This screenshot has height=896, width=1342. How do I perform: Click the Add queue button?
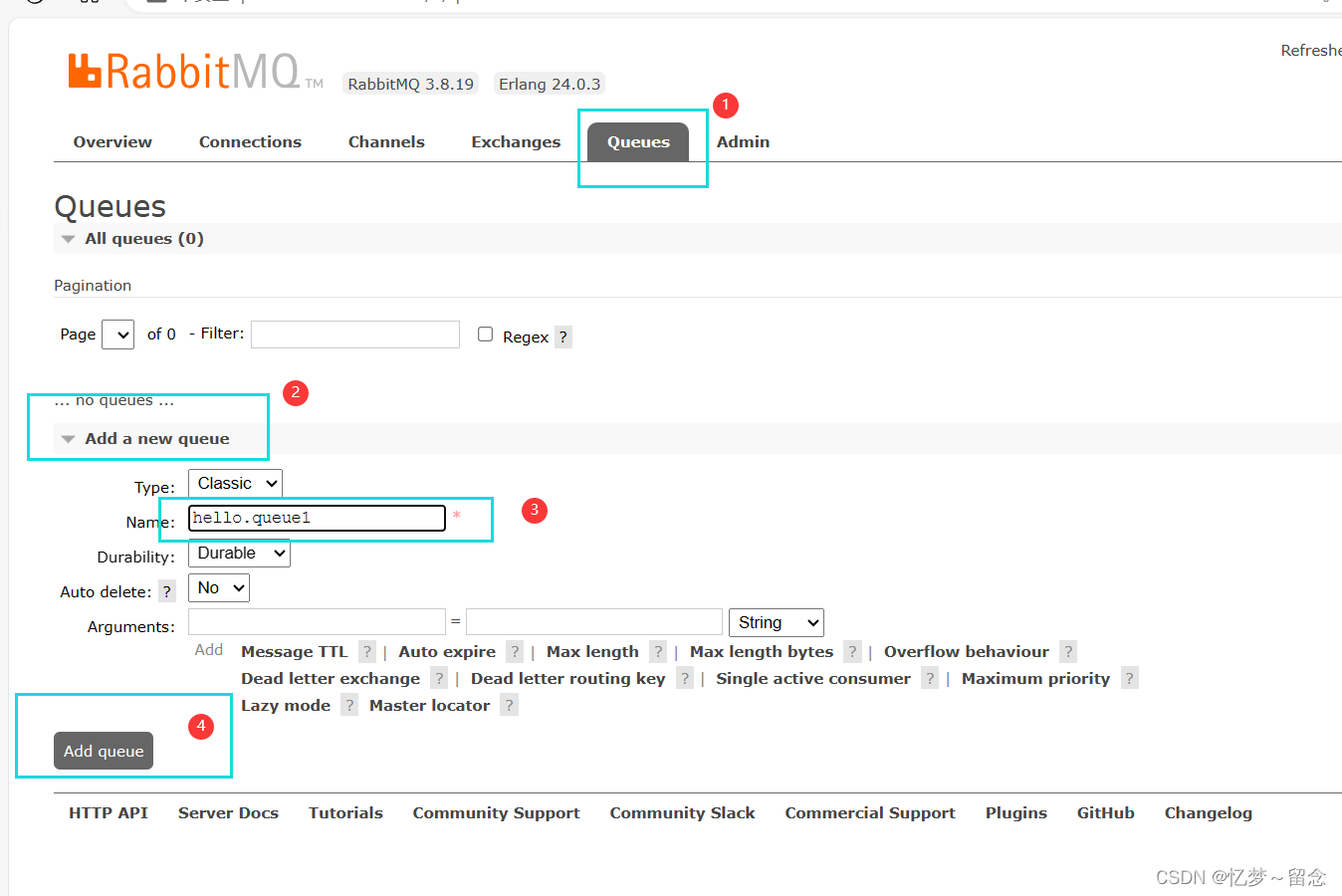pos(104,751)
